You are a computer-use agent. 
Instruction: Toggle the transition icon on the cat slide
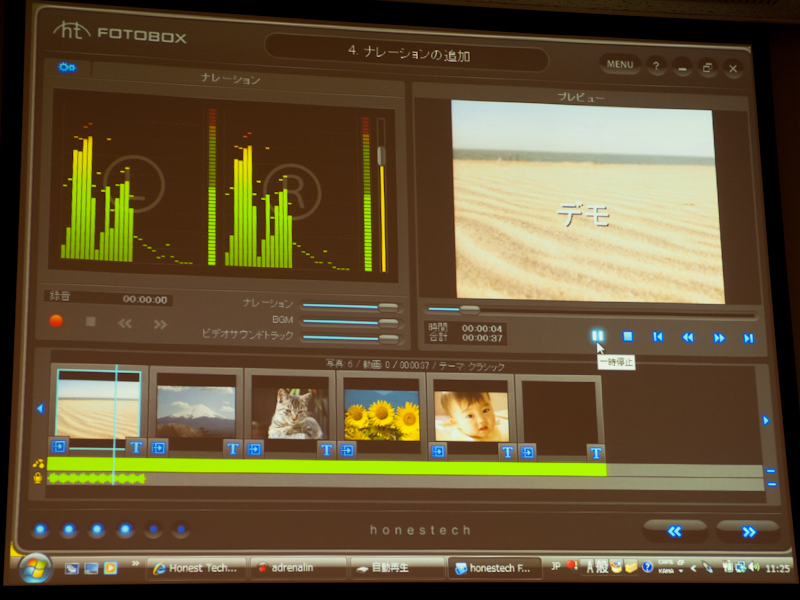coord(254,447)
